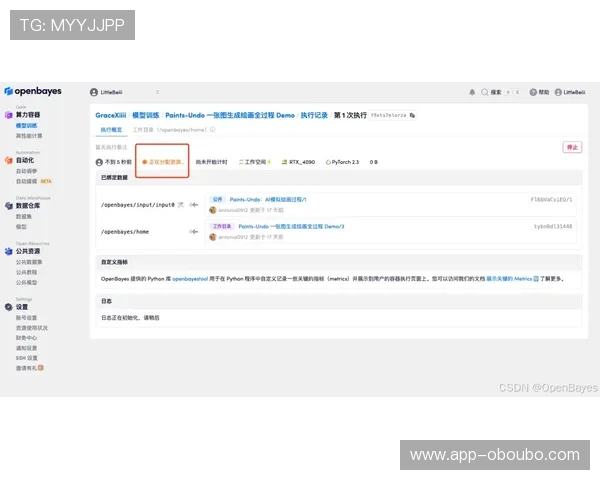Open the 自动化 sidebar section icon
600x480 pixels.
coord(8,160)
